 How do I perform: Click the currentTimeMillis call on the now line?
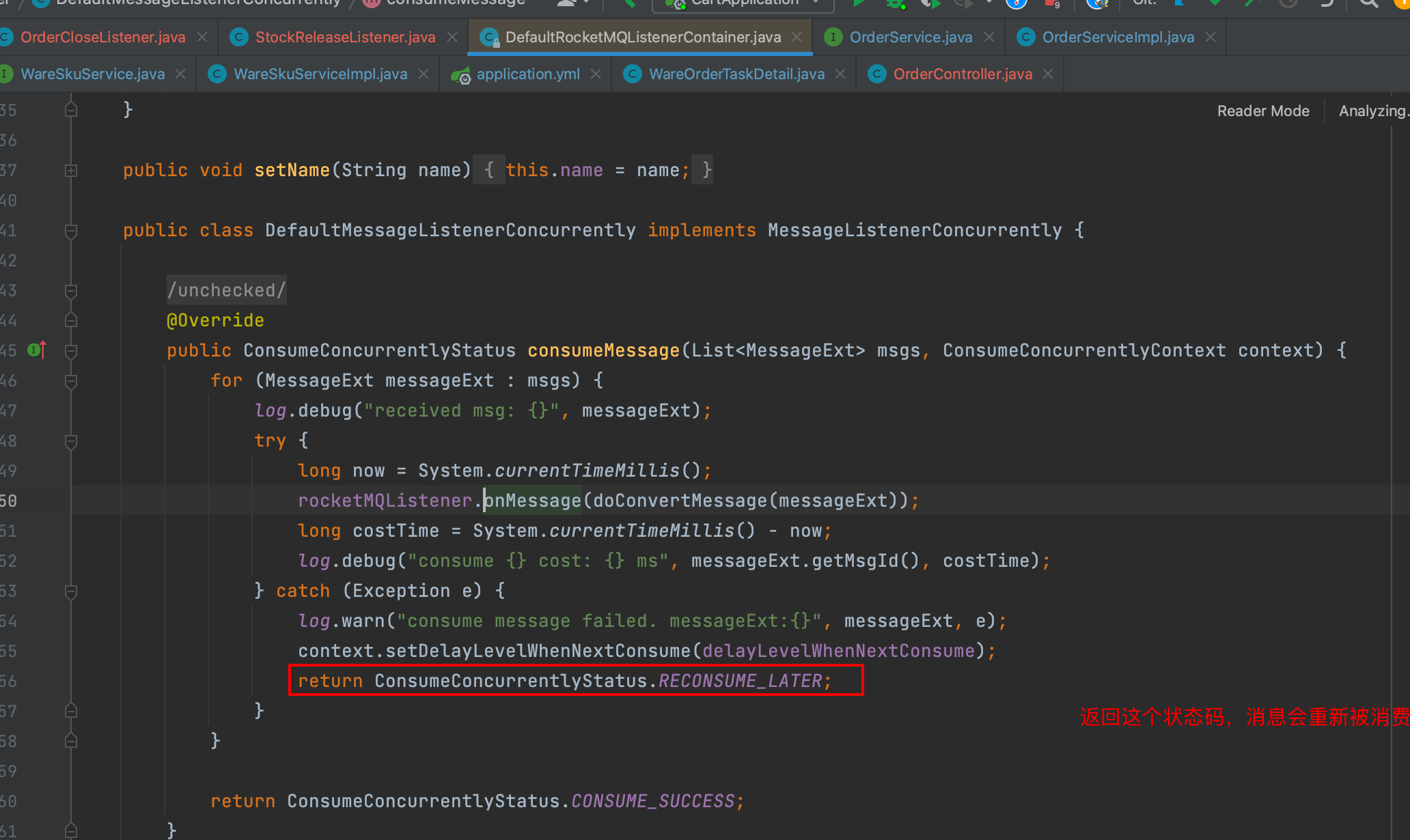click(587, 471)
